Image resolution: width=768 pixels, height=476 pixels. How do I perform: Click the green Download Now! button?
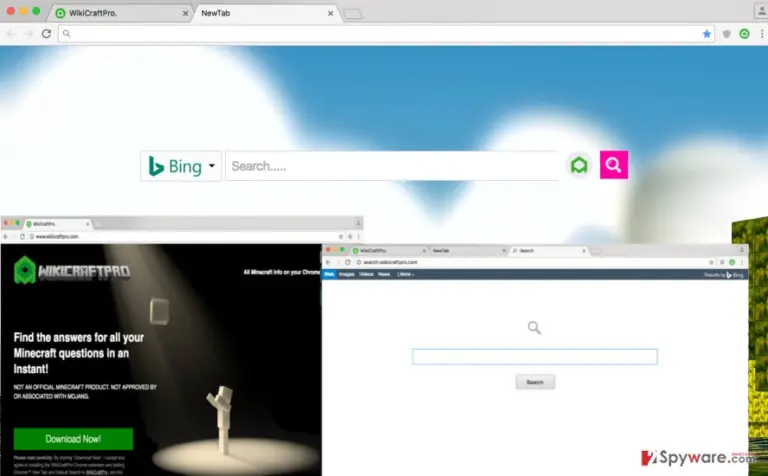(x=73, y=439)
